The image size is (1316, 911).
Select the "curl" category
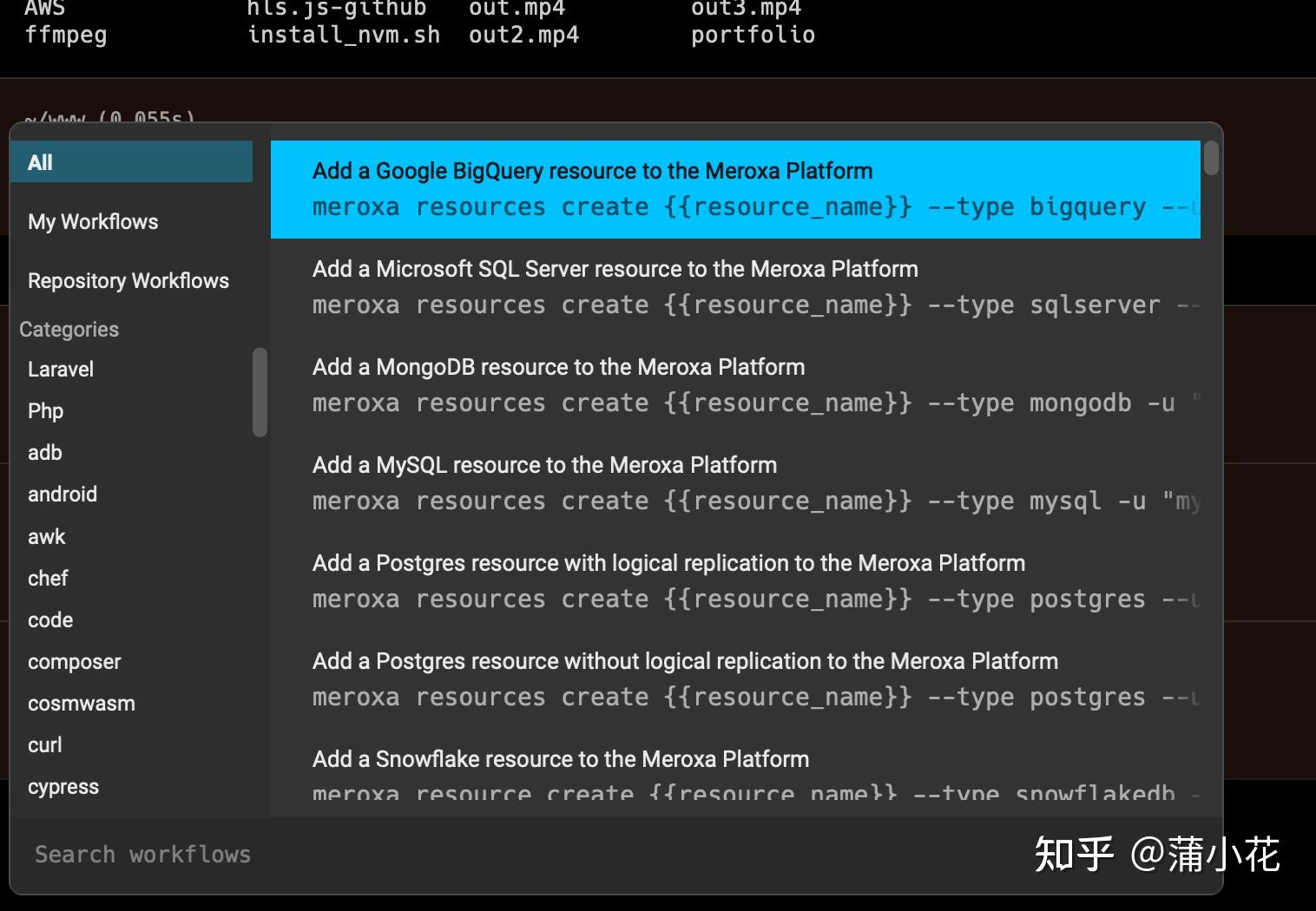(44, 744)
